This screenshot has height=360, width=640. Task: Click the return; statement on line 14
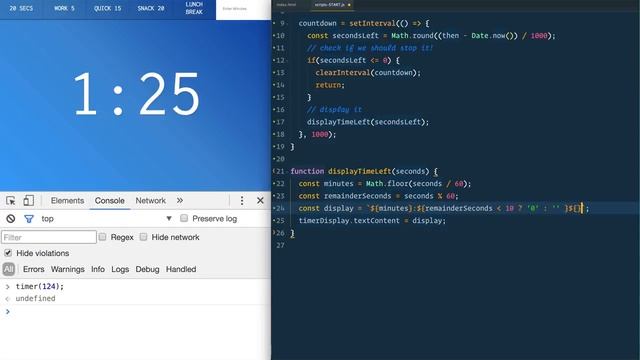[x=330, y=85]
